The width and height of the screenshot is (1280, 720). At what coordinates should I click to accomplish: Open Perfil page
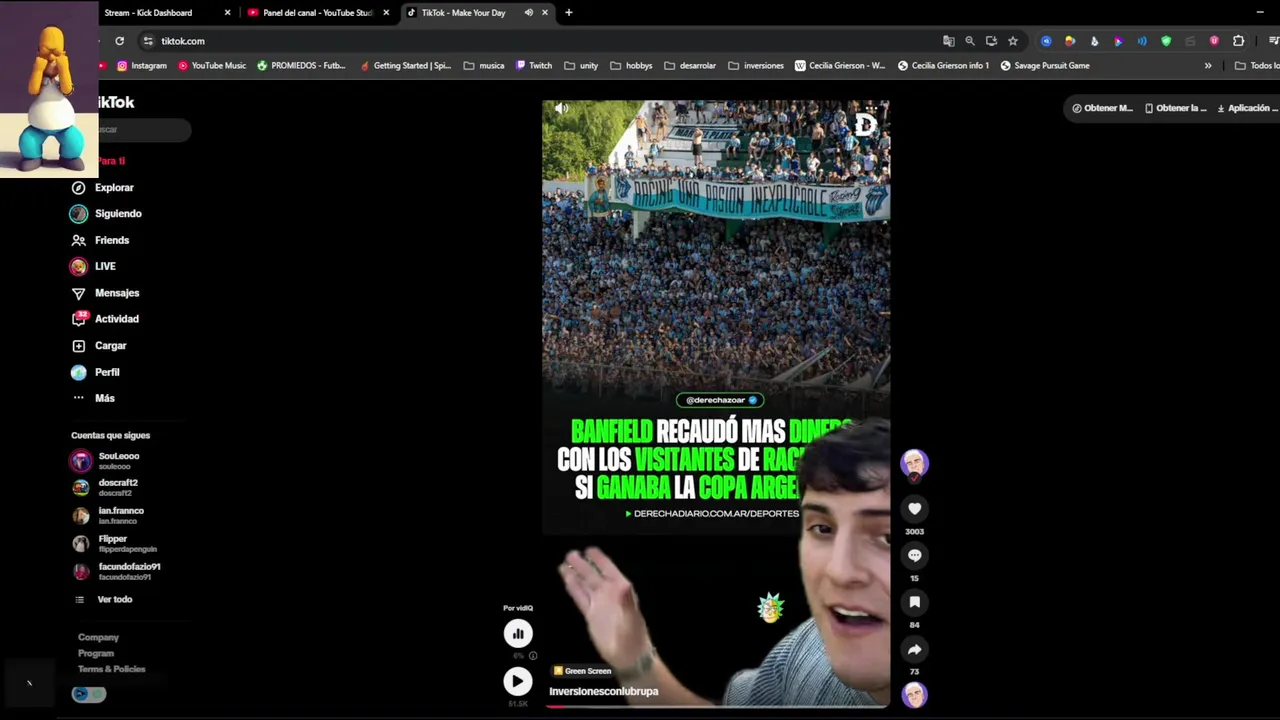pyautogui.click(x=95, y=372)
